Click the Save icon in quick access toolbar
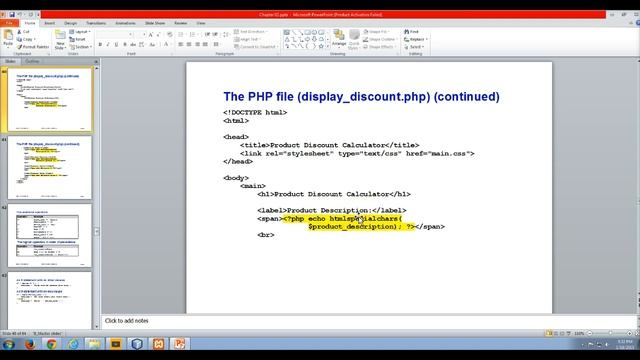640x360 pixels. 12,15
